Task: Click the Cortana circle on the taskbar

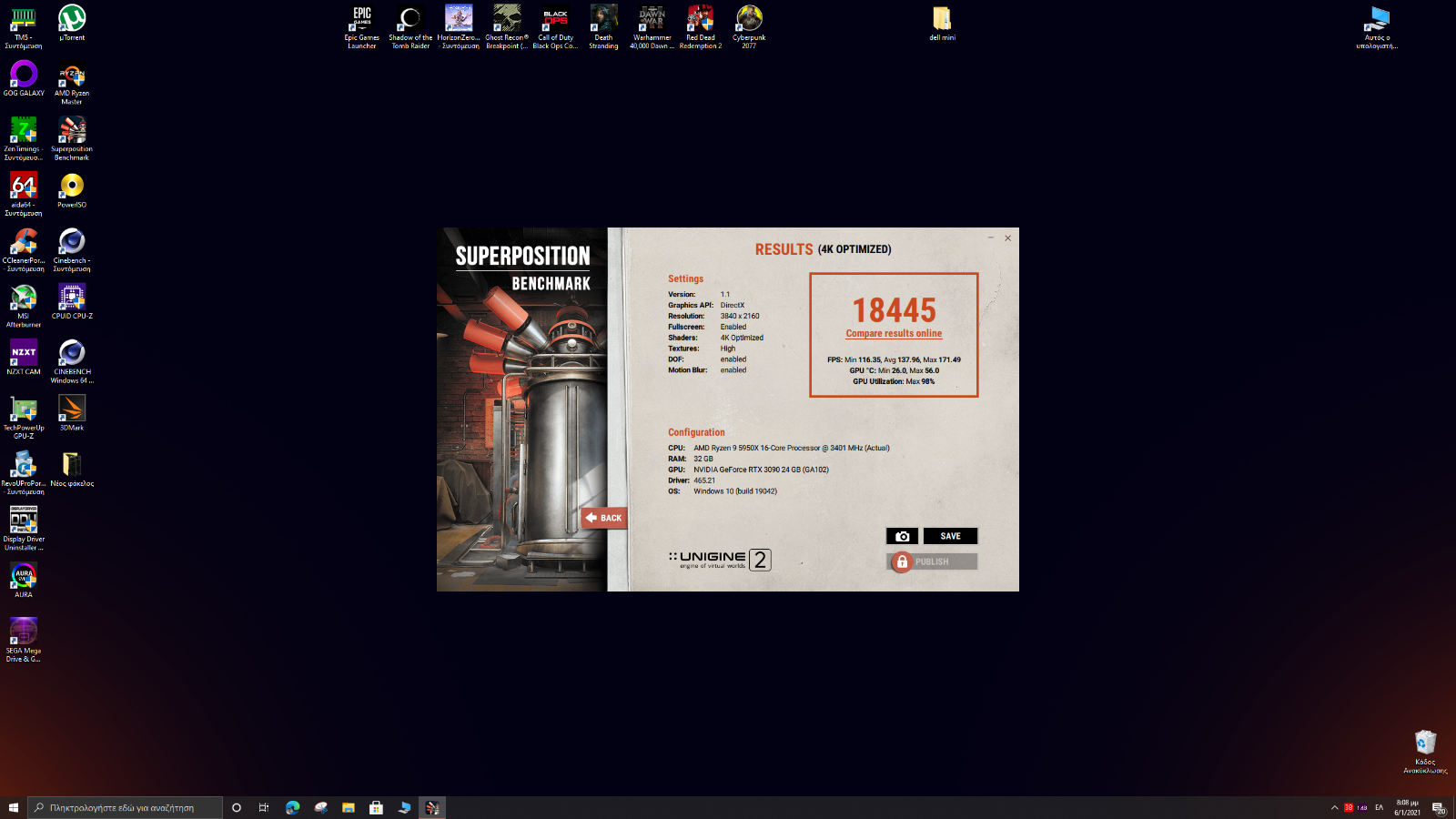Action: pos(237,807)
